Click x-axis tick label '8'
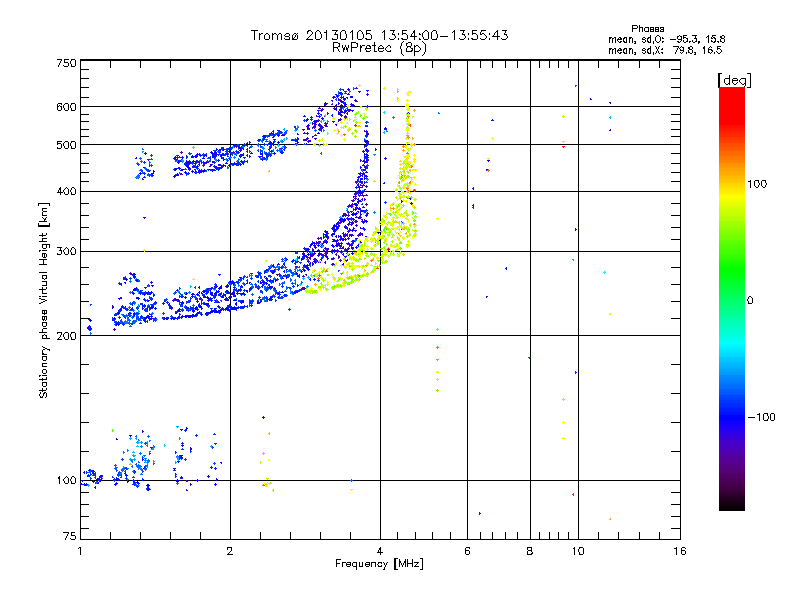The height and width of the screenshot is (600, 800). [x=530, y=551]
